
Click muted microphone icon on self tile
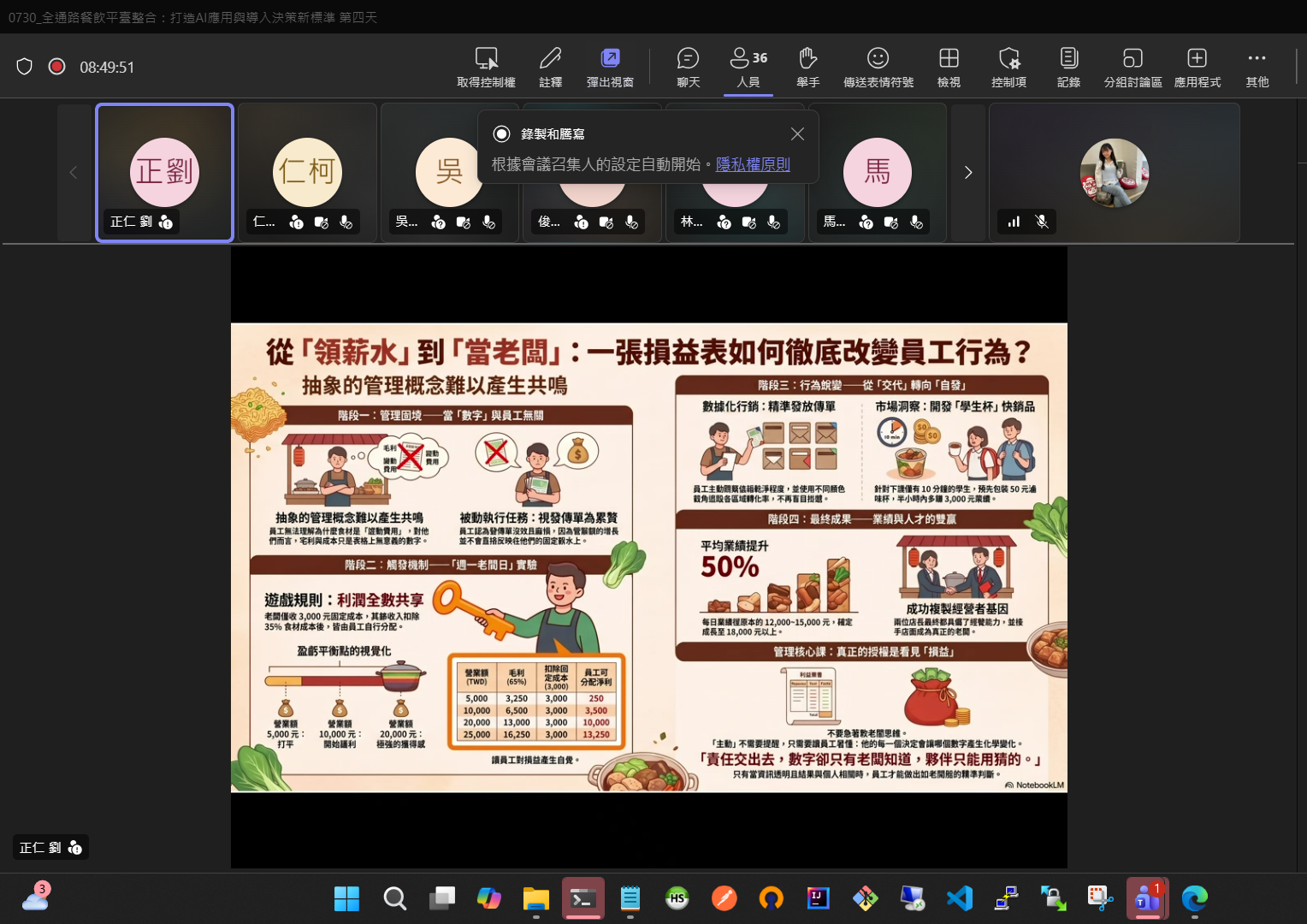tap(1042, 222)
